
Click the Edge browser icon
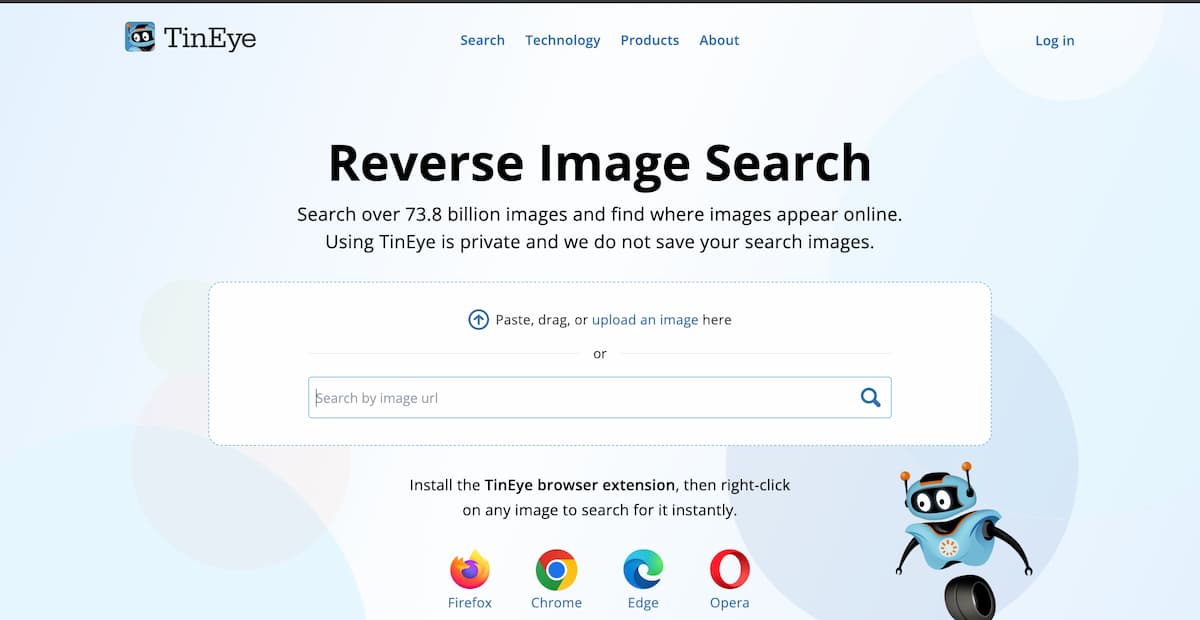point(643,569)
